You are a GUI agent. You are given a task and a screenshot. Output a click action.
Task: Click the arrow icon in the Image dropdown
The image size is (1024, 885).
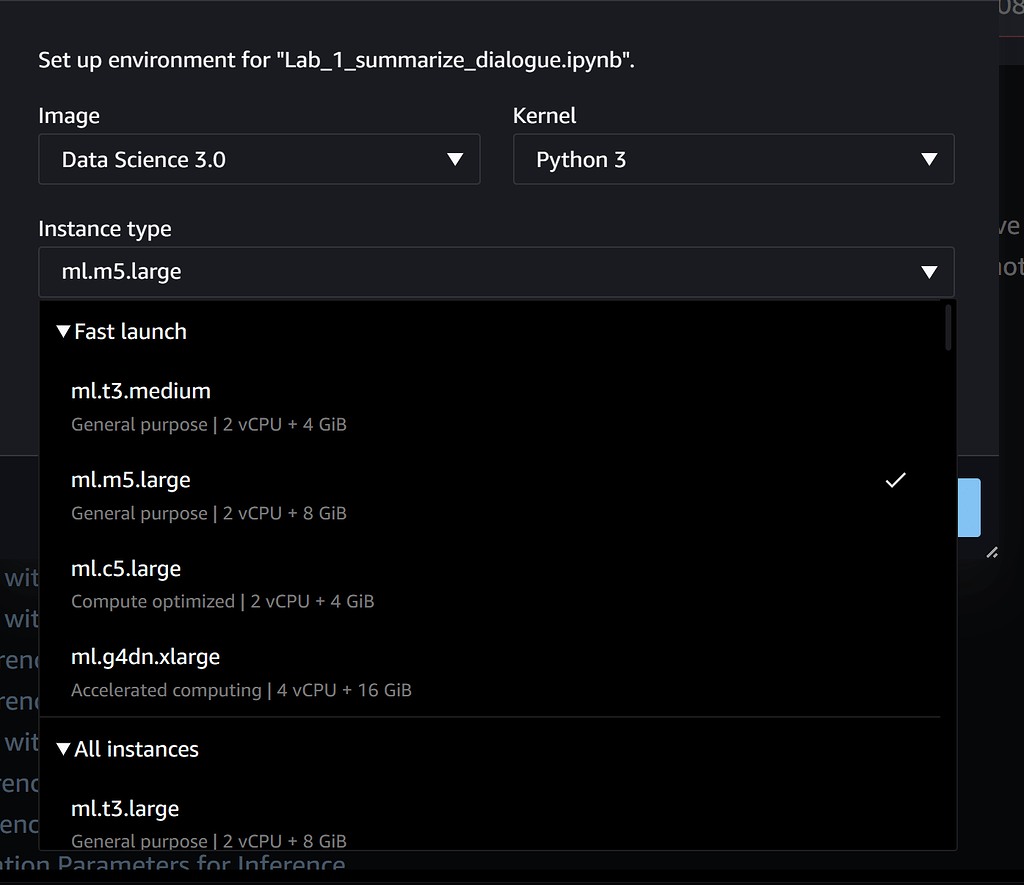point(455,160)
